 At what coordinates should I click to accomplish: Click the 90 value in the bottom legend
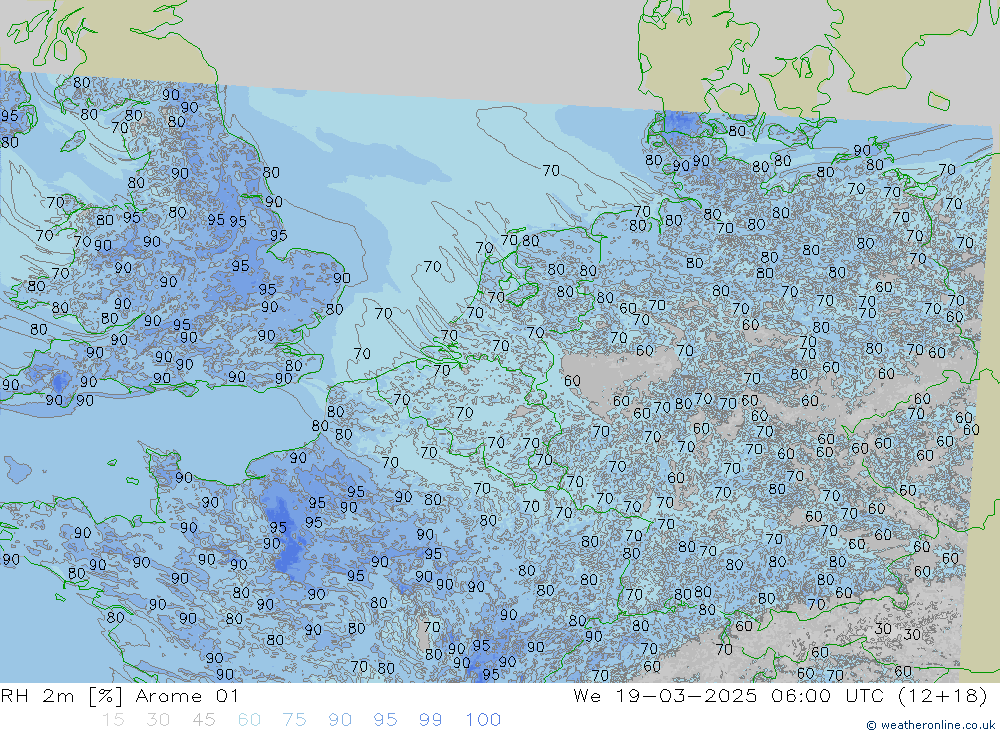coord(340,720)
